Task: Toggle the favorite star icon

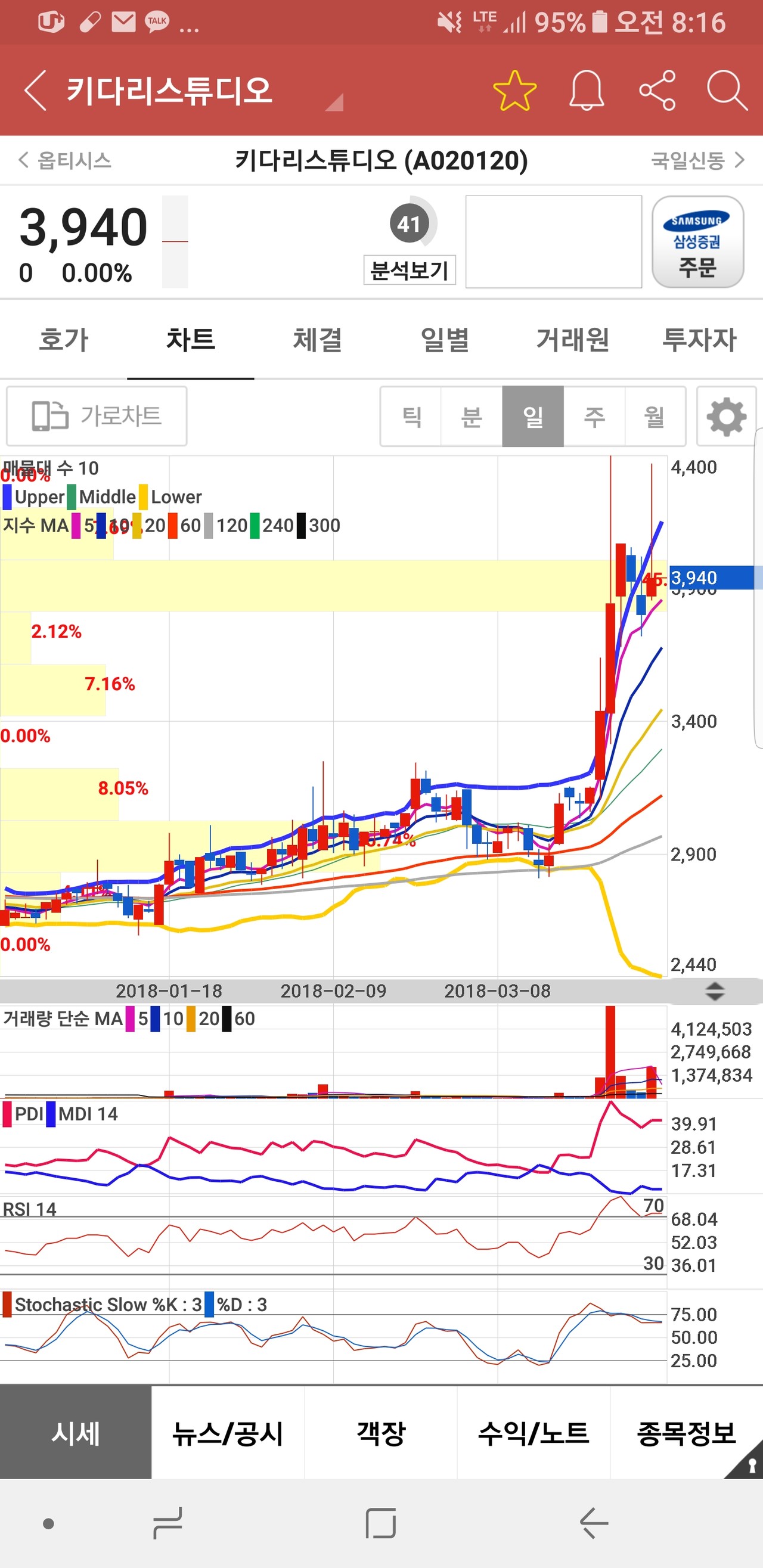Action: pos(514,90)
